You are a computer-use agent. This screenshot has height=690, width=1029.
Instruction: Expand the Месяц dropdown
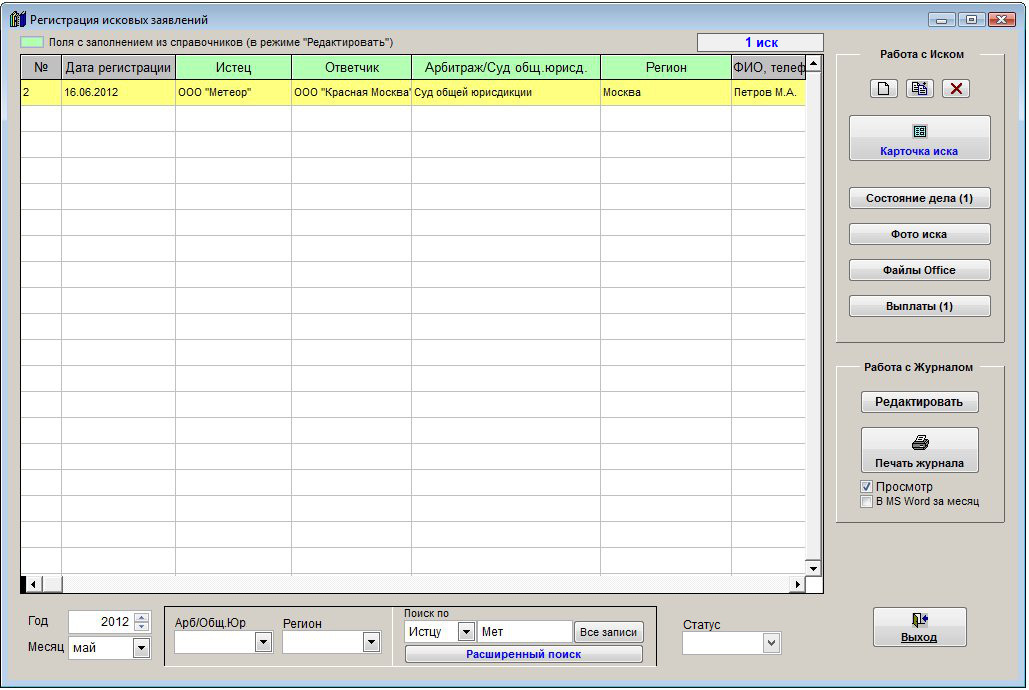141,648
